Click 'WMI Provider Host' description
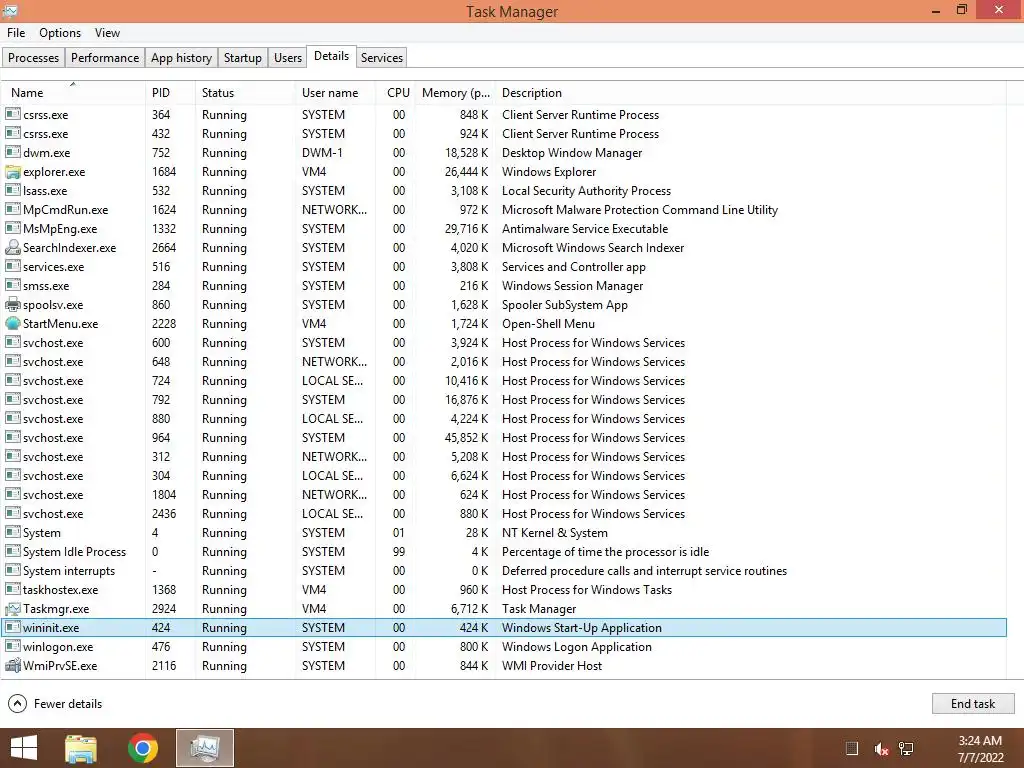1024x768 pixels. (x=552, y=665)
